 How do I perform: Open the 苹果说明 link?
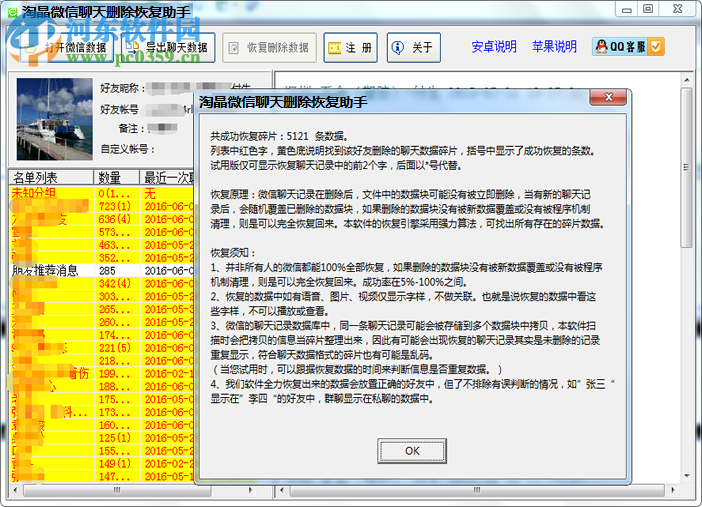(x=554, y=47)
